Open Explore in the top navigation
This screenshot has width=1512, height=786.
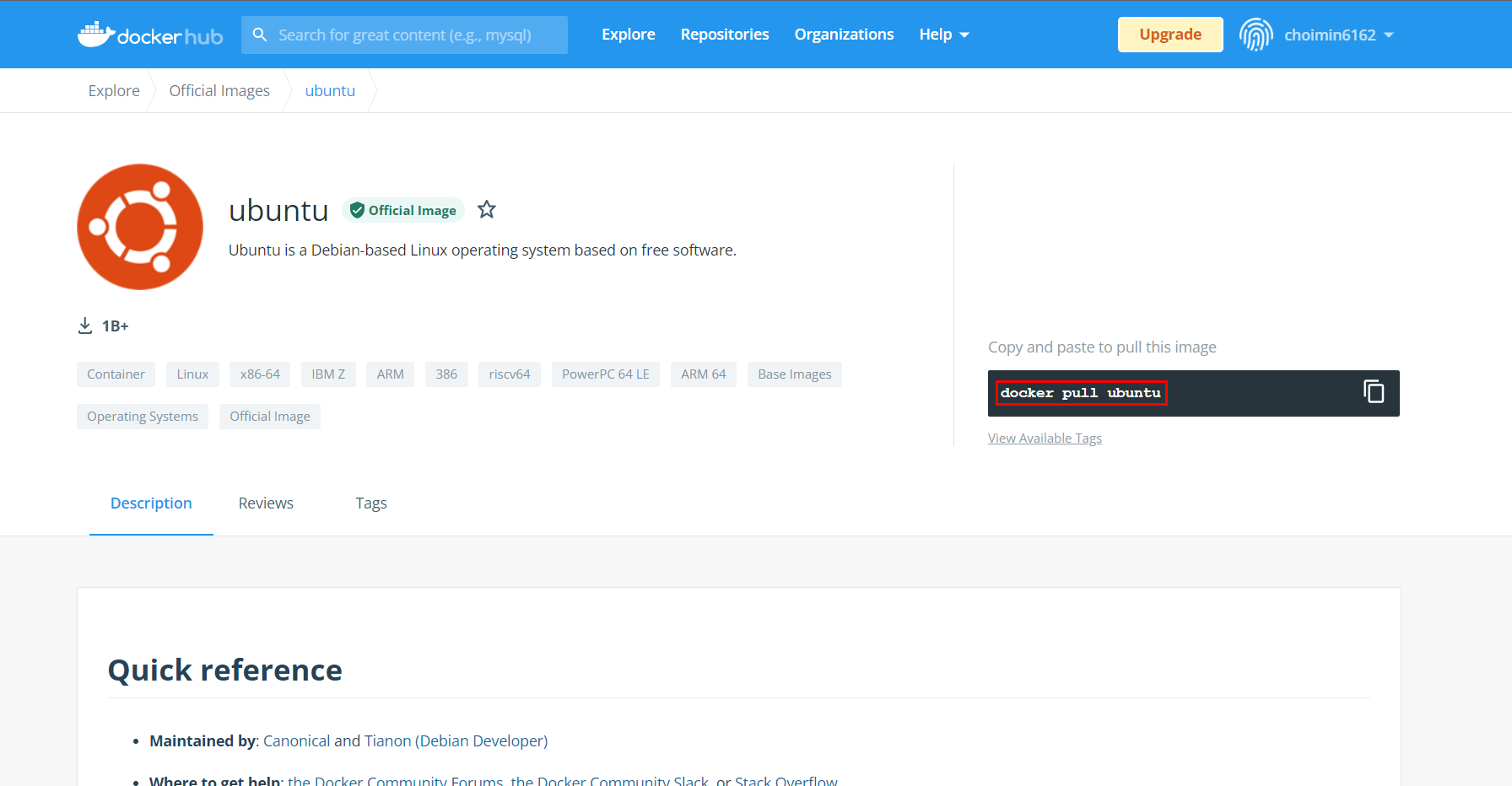[x=629, y=35]
